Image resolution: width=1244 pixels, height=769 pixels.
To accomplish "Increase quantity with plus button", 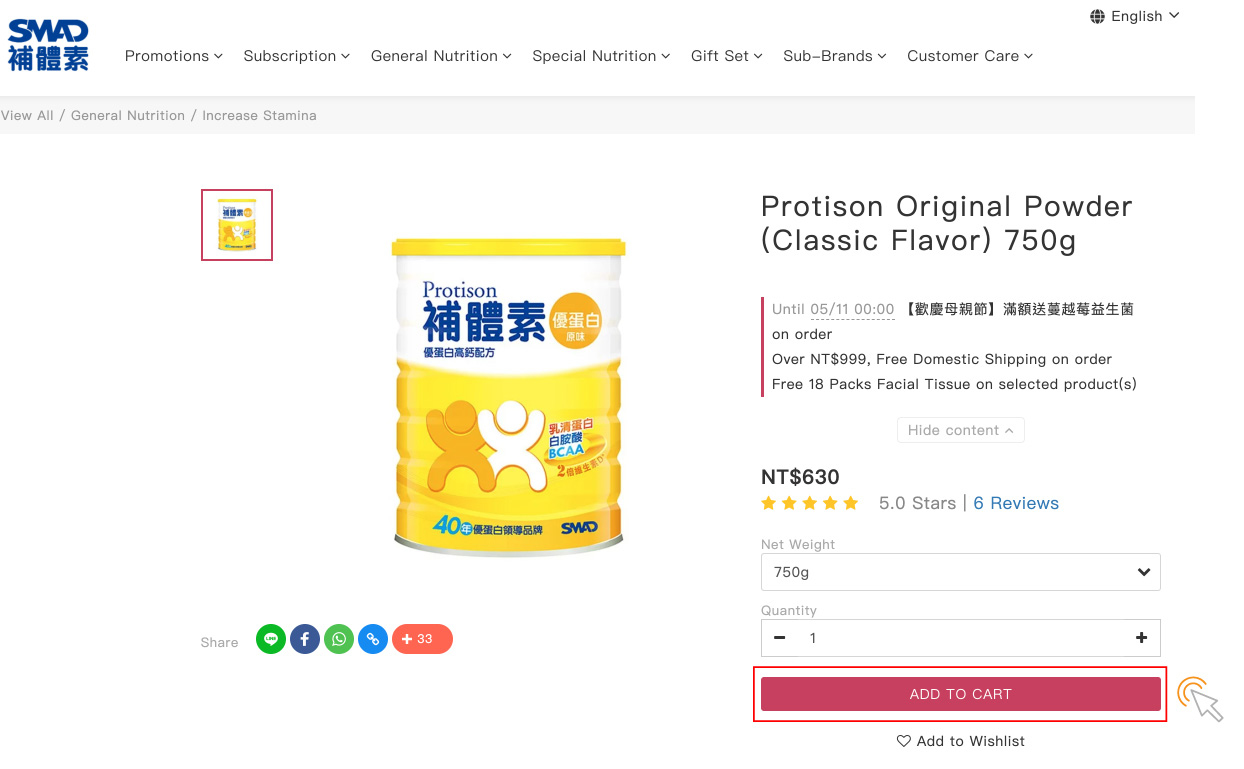I will coord(1141,638).
